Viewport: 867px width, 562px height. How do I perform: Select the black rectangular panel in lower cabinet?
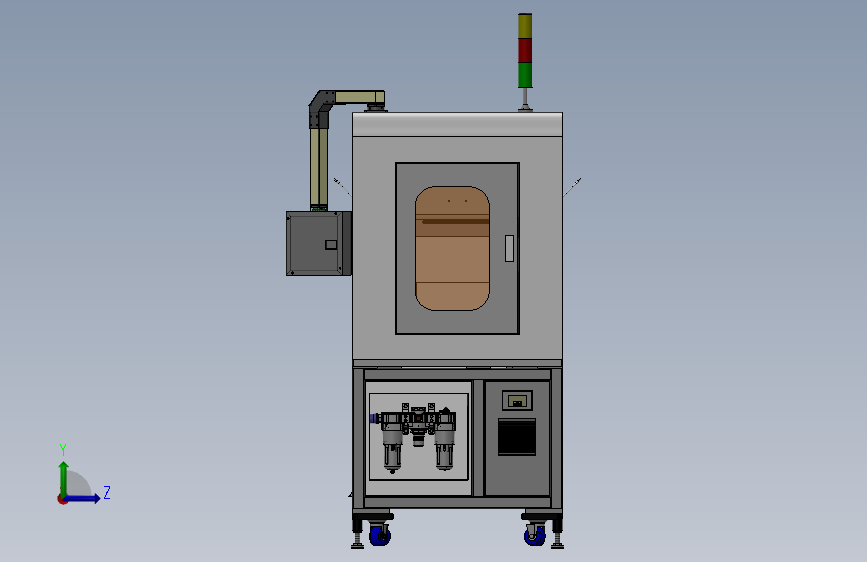517,437
